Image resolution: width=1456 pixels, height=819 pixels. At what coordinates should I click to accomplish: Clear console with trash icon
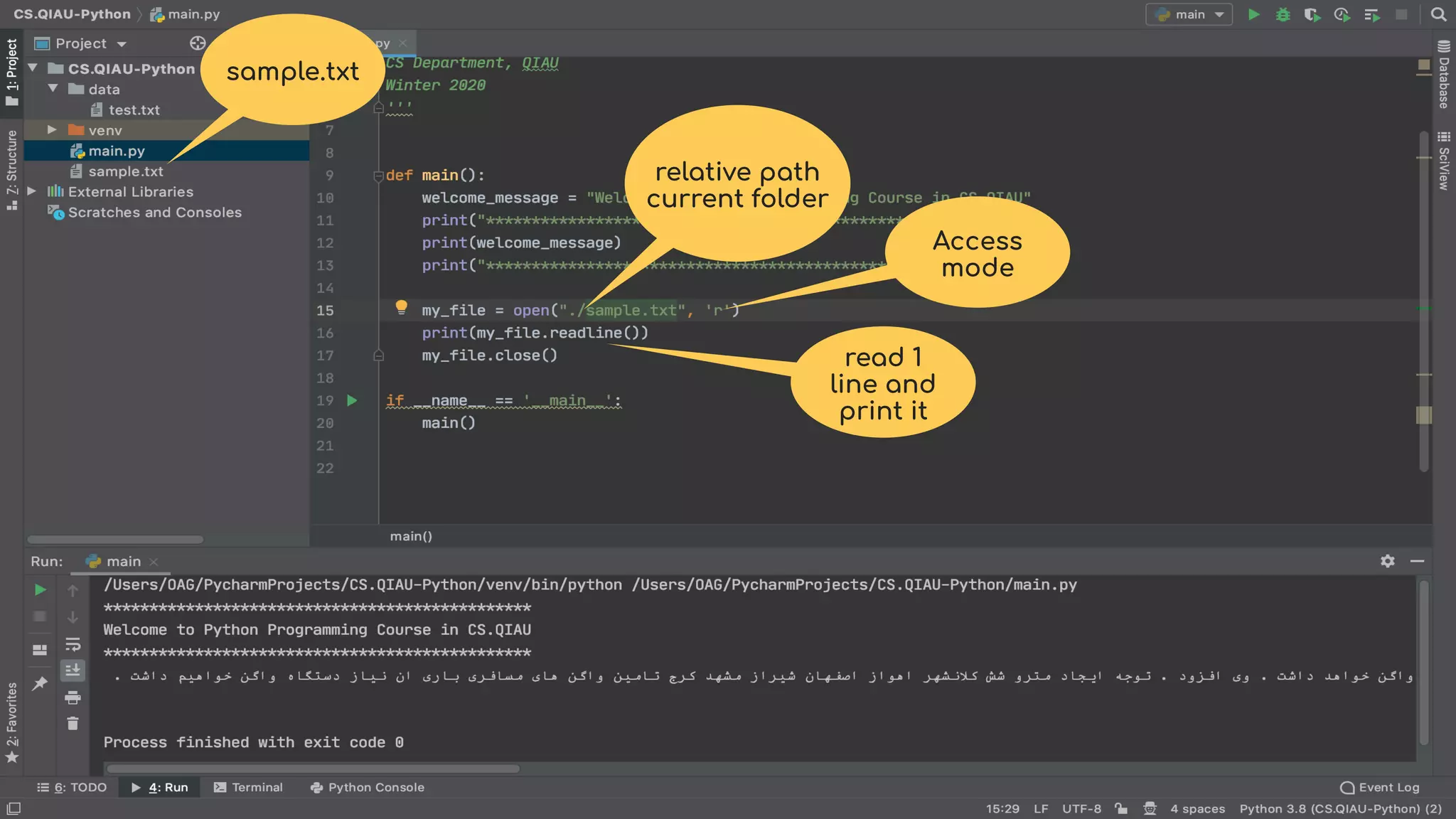click(73, 724)
